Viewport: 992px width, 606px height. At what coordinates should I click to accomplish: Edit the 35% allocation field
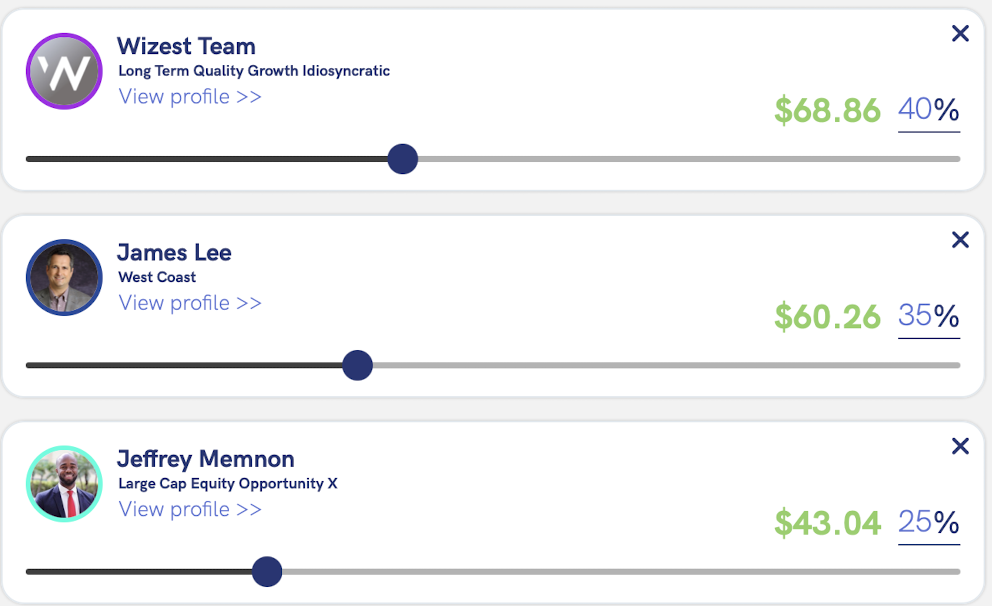pos(916,316)
